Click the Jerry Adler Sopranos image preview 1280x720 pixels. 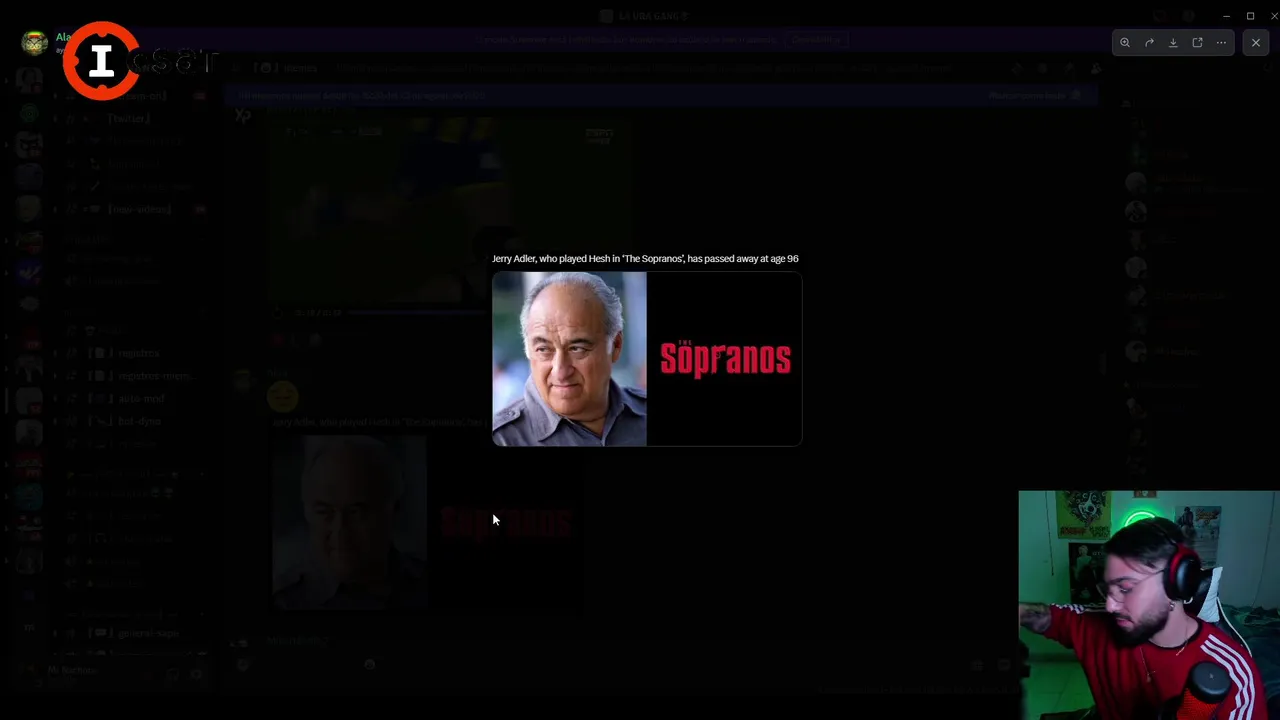pyautogui.click(x=647, y=359)
